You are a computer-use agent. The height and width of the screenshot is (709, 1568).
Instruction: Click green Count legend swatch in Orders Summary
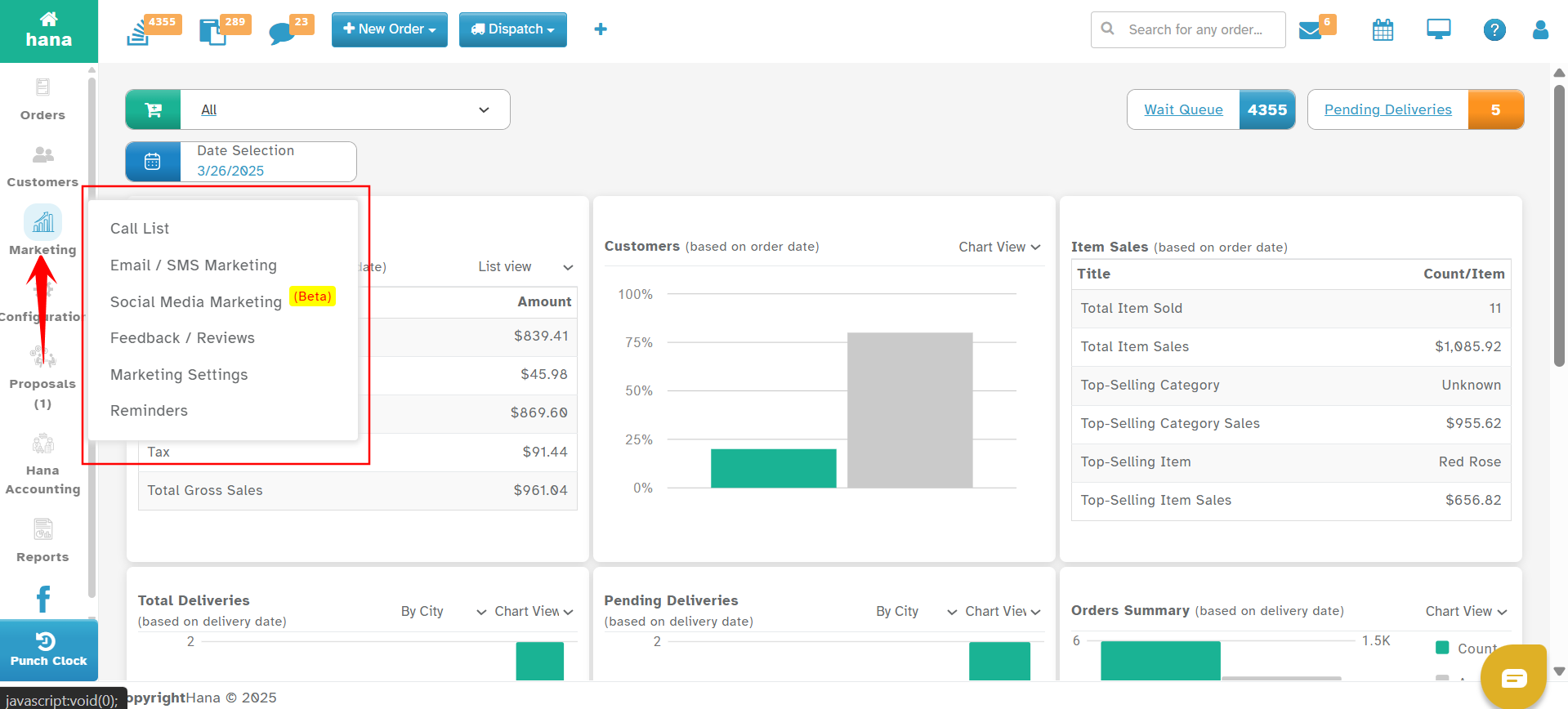[x=1442, y=648]
